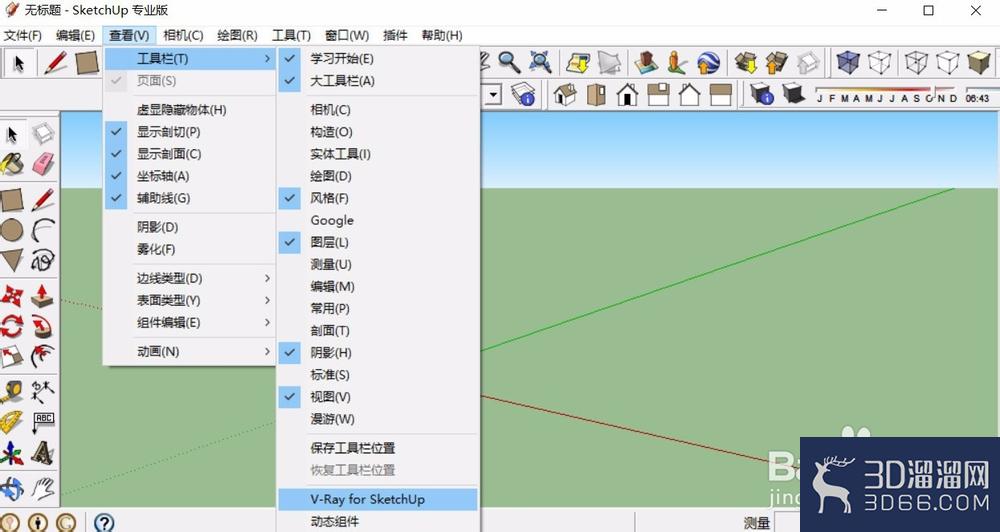Expand 动画(N) submenu

(x=189, y=351)
